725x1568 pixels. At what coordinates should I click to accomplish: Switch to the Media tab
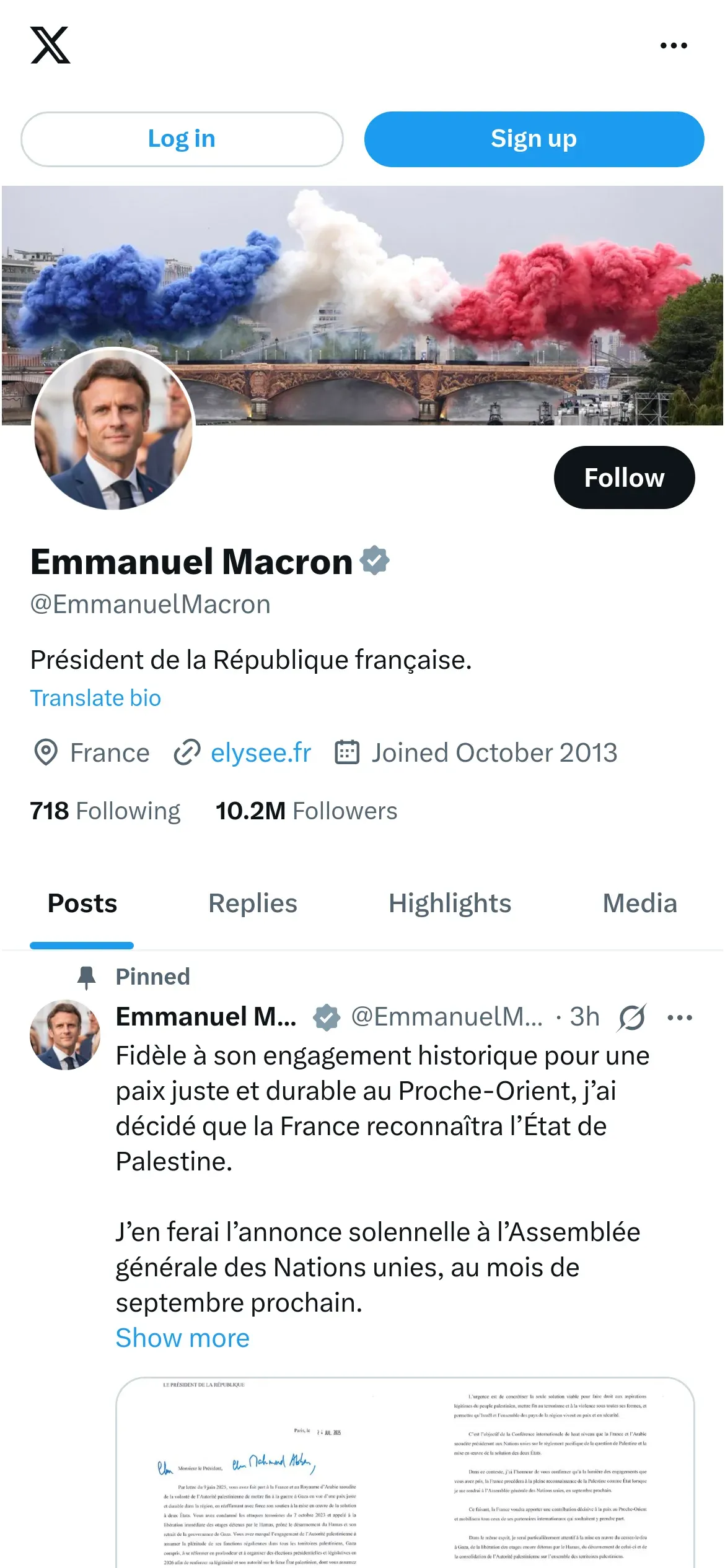639,903
